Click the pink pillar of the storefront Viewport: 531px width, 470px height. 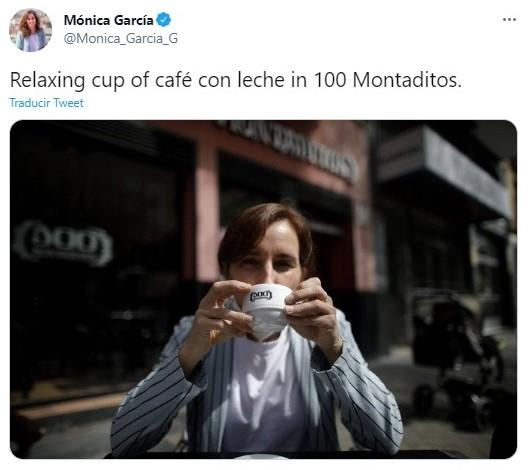click(207, 210)
